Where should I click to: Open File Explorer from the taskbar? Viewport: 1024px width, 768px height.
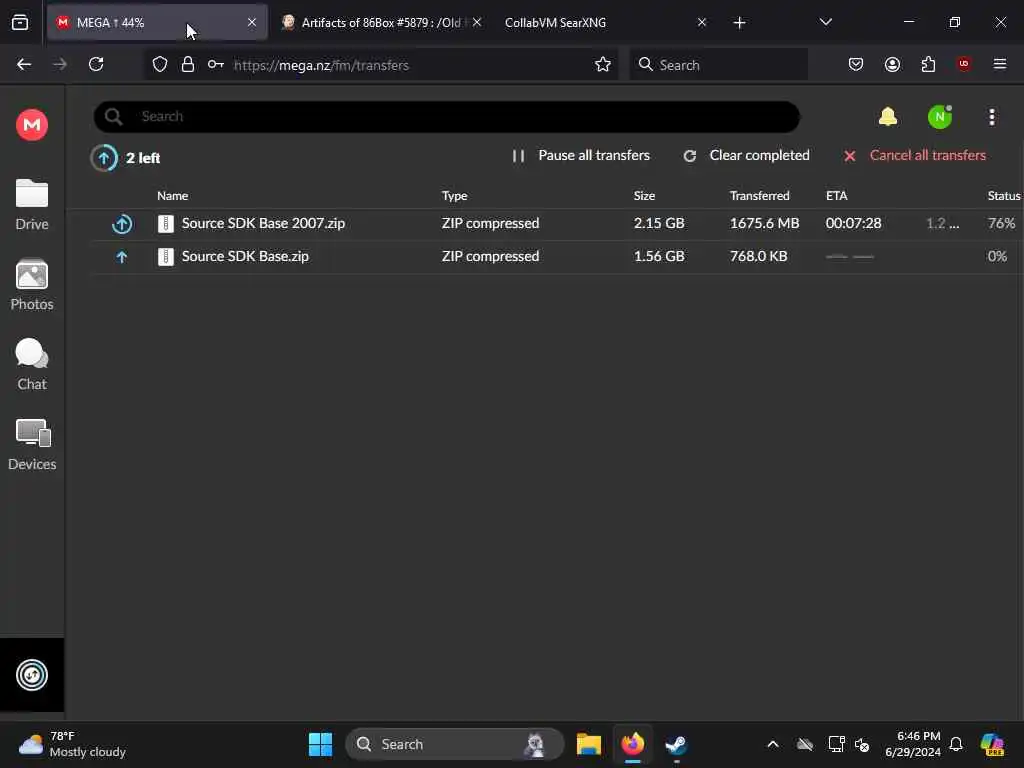click(588, 744)
